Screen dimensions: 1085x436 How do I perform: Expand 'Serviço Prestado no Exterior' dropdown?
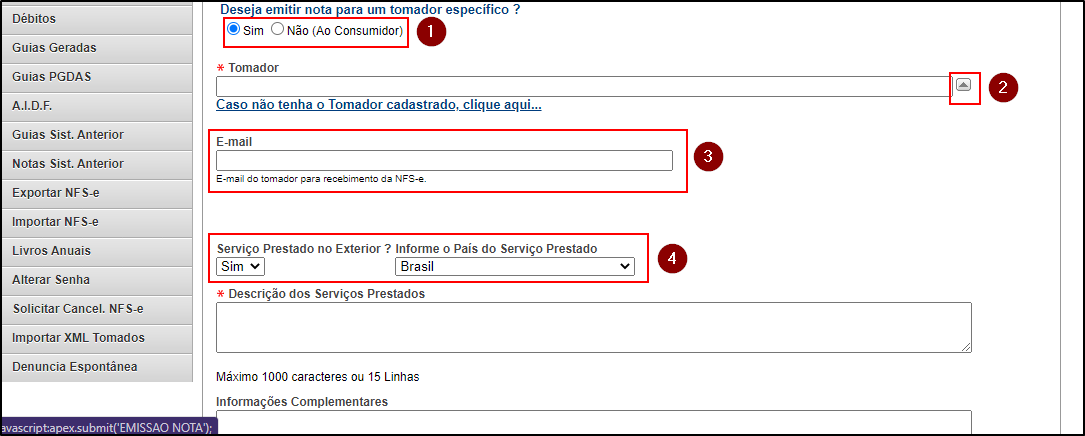click(240, 266)
